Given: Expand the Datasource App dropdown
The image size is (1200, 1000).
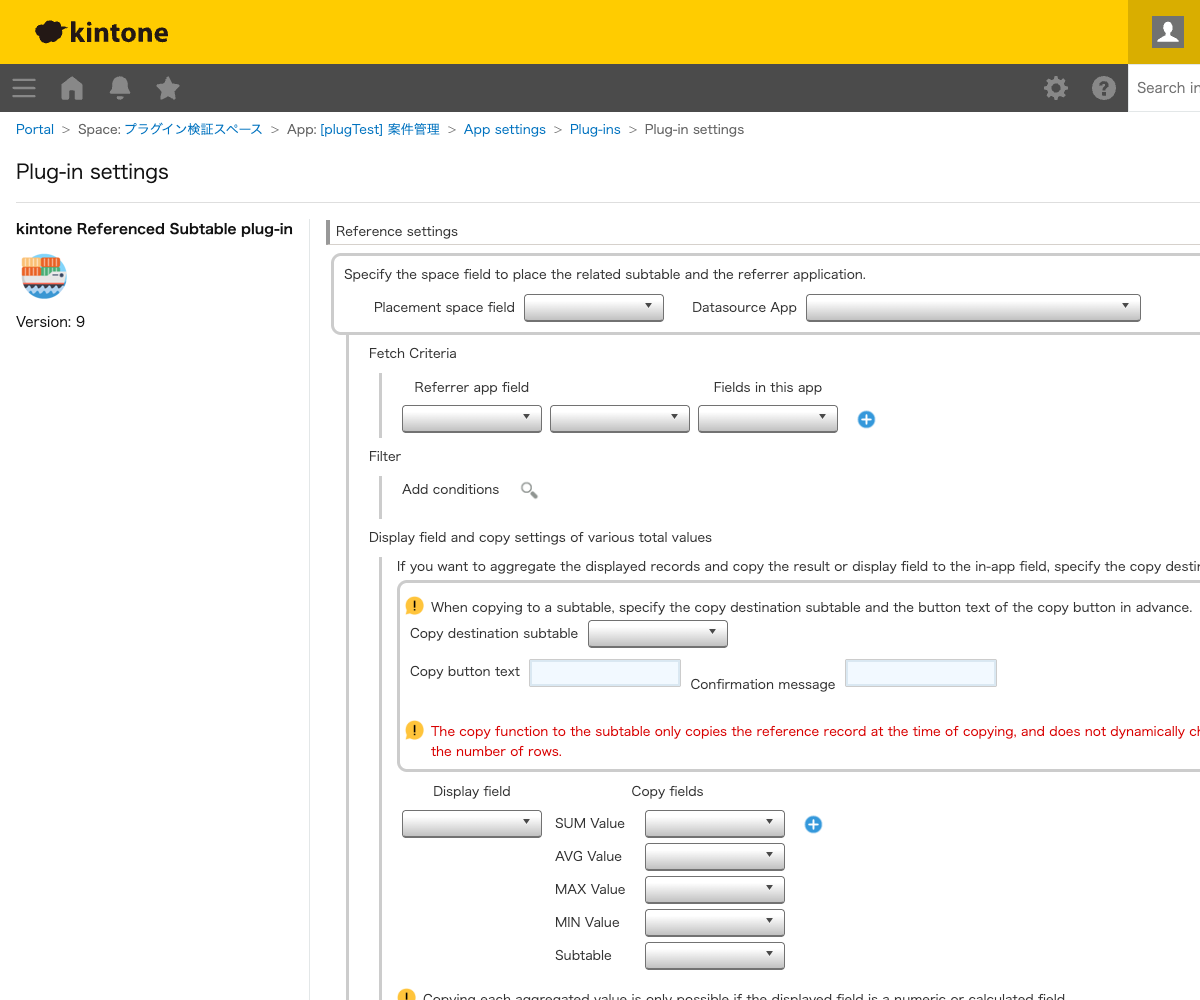Looking at the screenshot, I should pyautogui.click(x=973, y=308).
